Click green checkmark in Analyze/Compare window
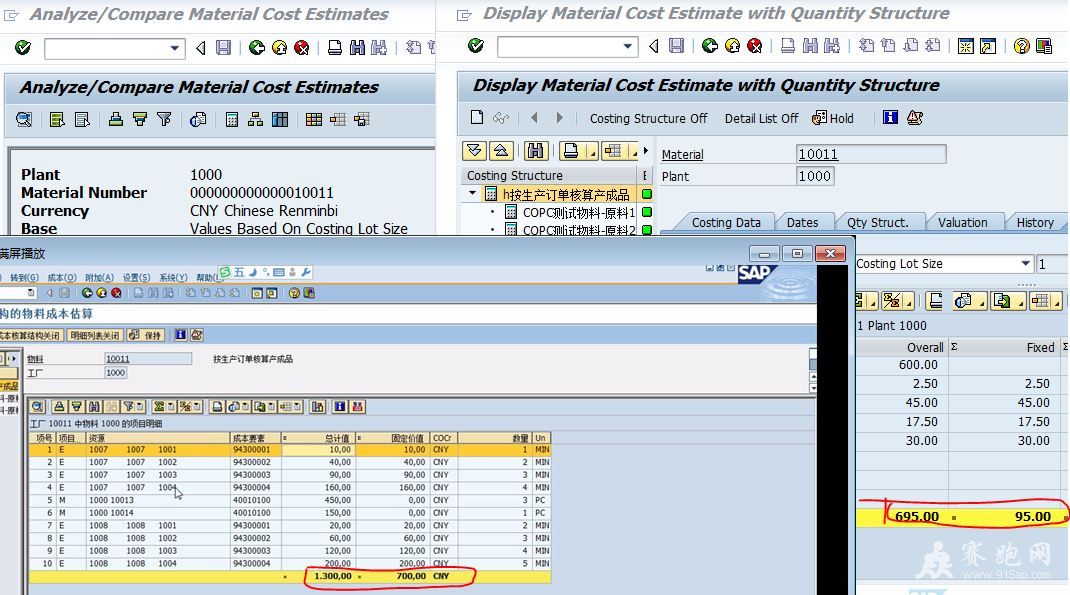This screenshot has height=595, width=1070. pos(23,48)
